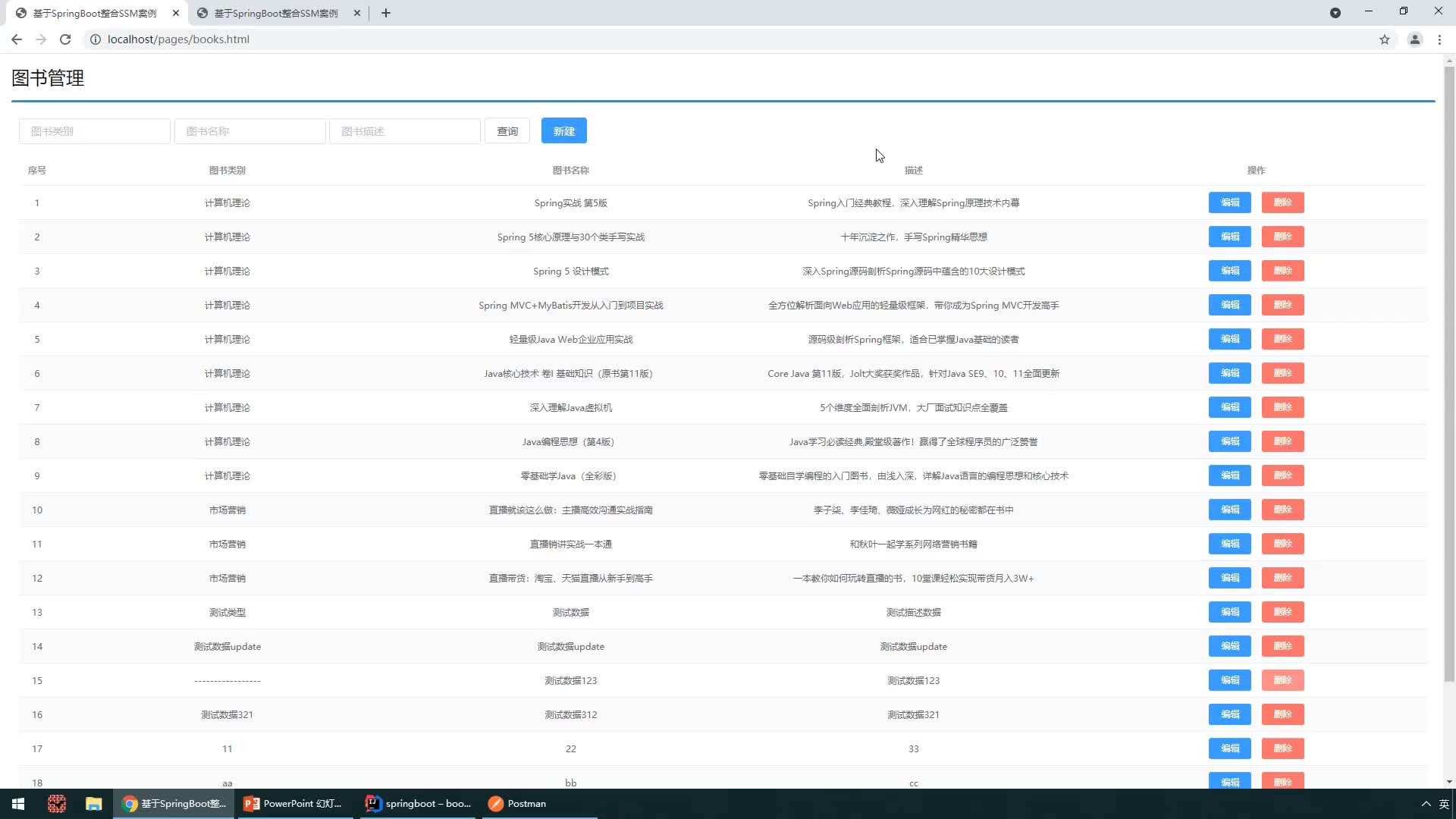Click the 描述 column header
The height and width of the screenshot is (819, 1456).
coord(914,171)
